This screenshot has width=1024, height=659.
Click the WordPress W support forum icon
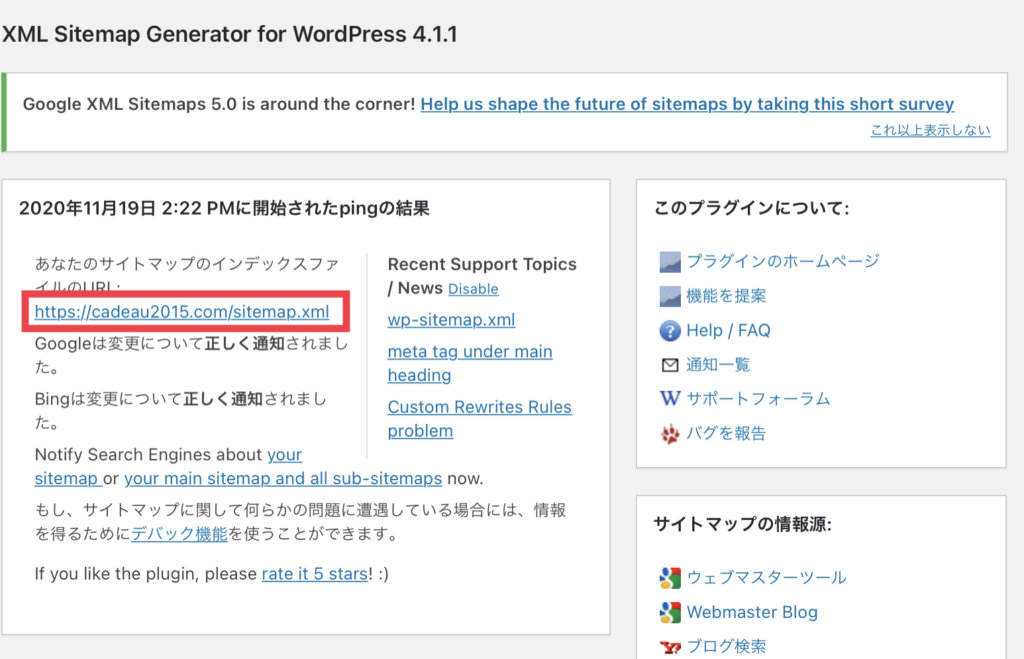[669, 398]
